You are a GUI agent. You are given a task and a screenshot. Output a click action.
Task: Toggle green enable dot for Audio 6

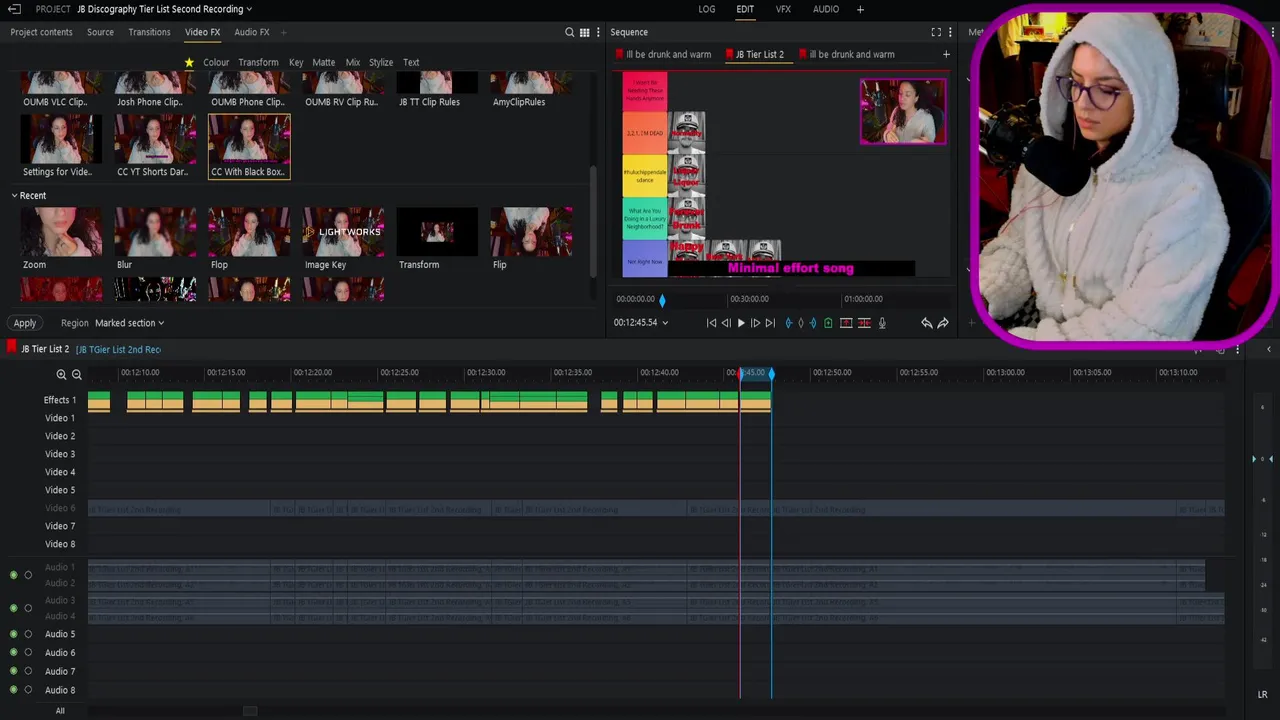point(14,653)
